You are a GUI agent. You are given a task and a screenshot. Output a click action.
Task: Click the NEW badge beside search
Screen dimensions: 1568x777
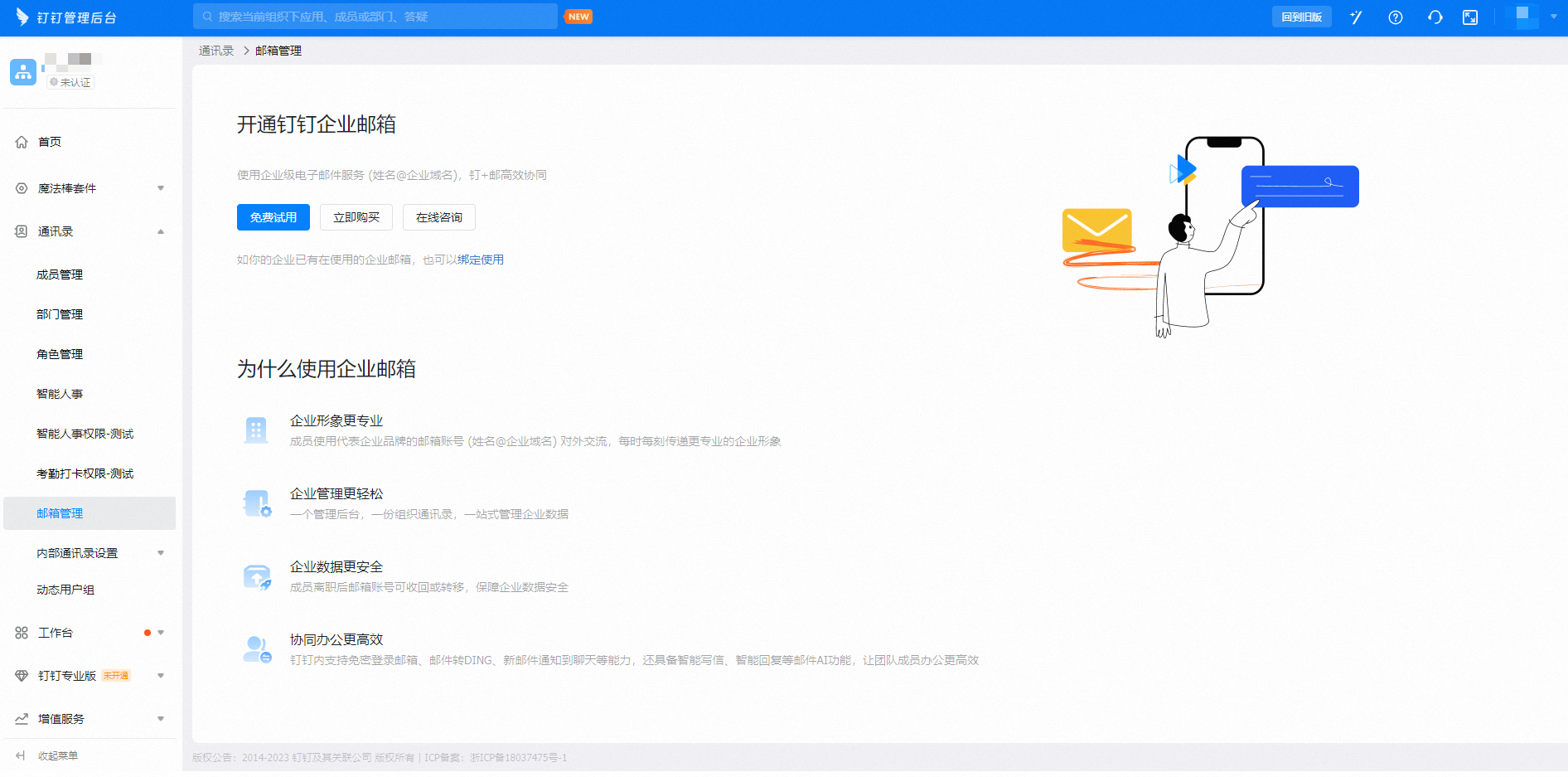(578, 17)
